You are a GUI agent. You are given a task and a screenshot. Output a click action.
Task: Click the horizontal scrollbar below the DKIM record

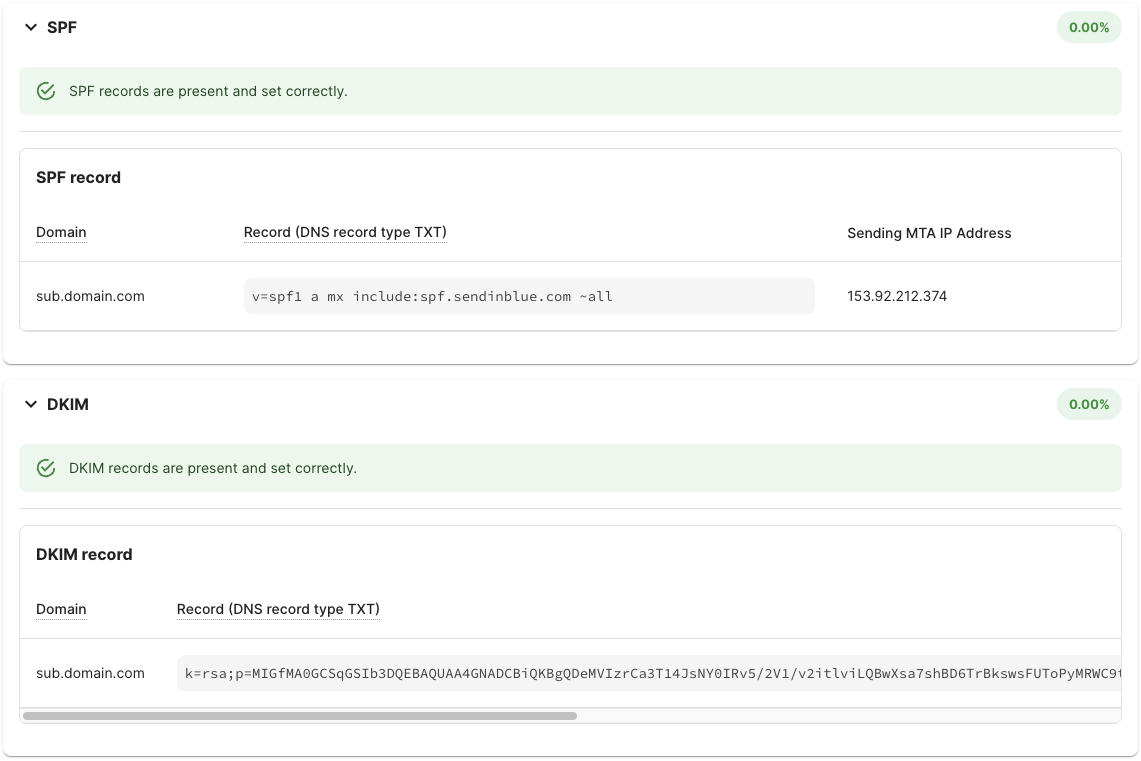(300, 716)
